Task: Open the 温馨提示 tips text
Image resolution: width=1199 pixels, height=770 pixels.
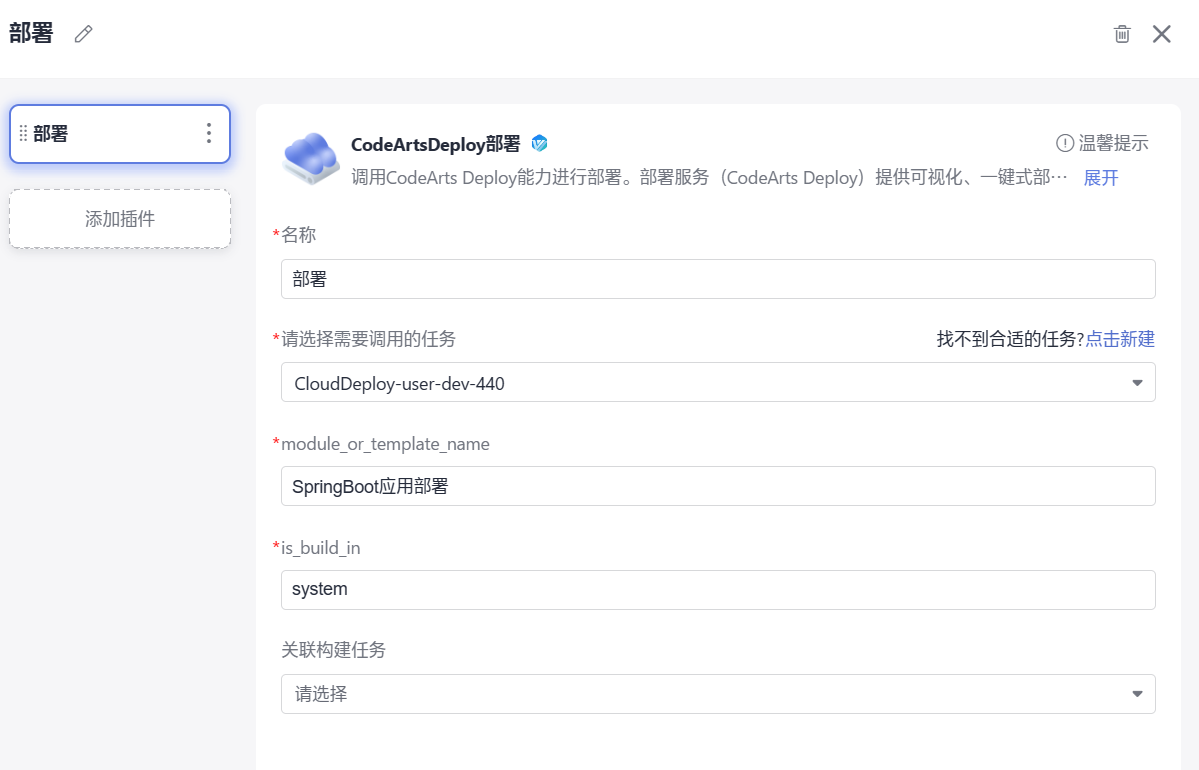Action: (1113, 143)
